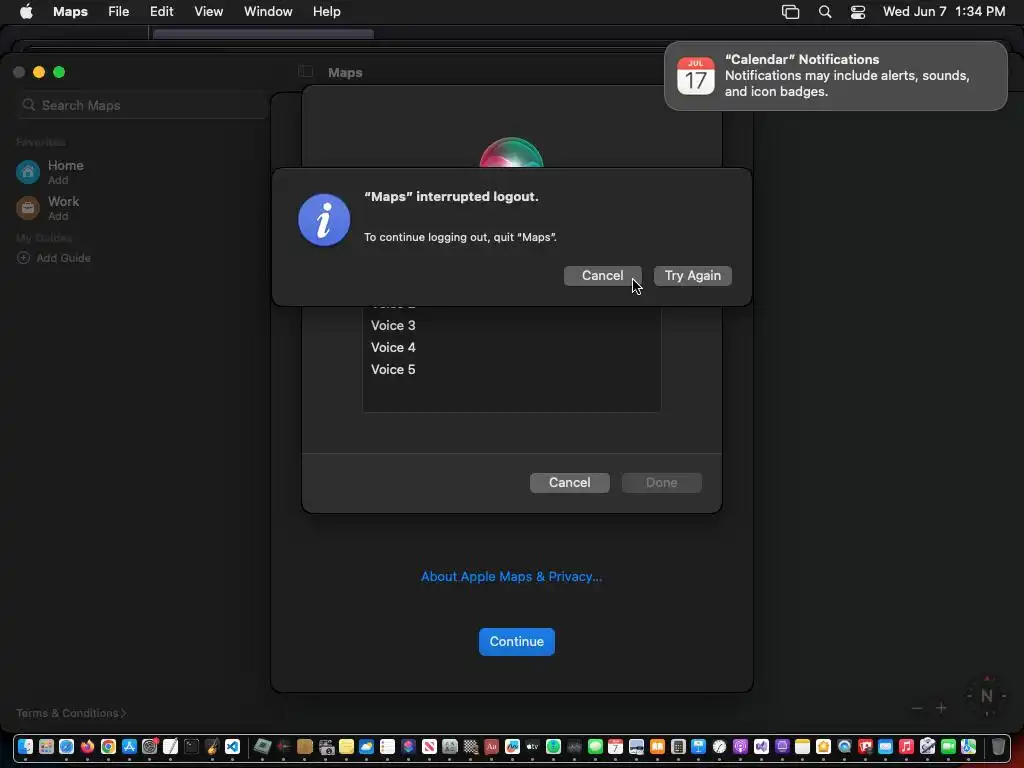This screenshot has height=768, width=1024.
Task: Click the Siri orb icon
Action: [511, 153]
